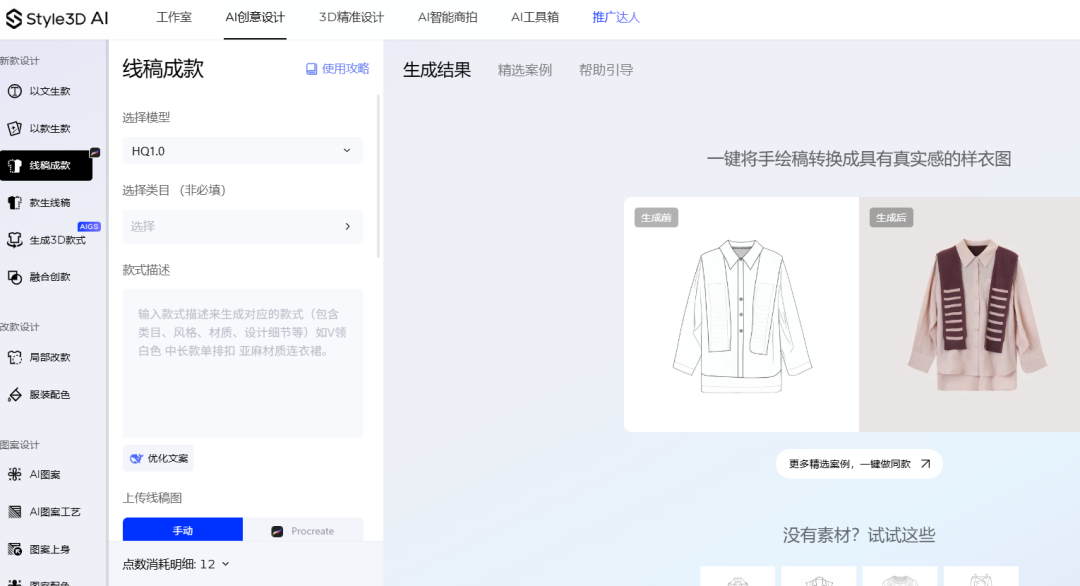This screenshot has height=586, width=1080.
Task: Switch upload mode to Procreate
Action: 305,529
